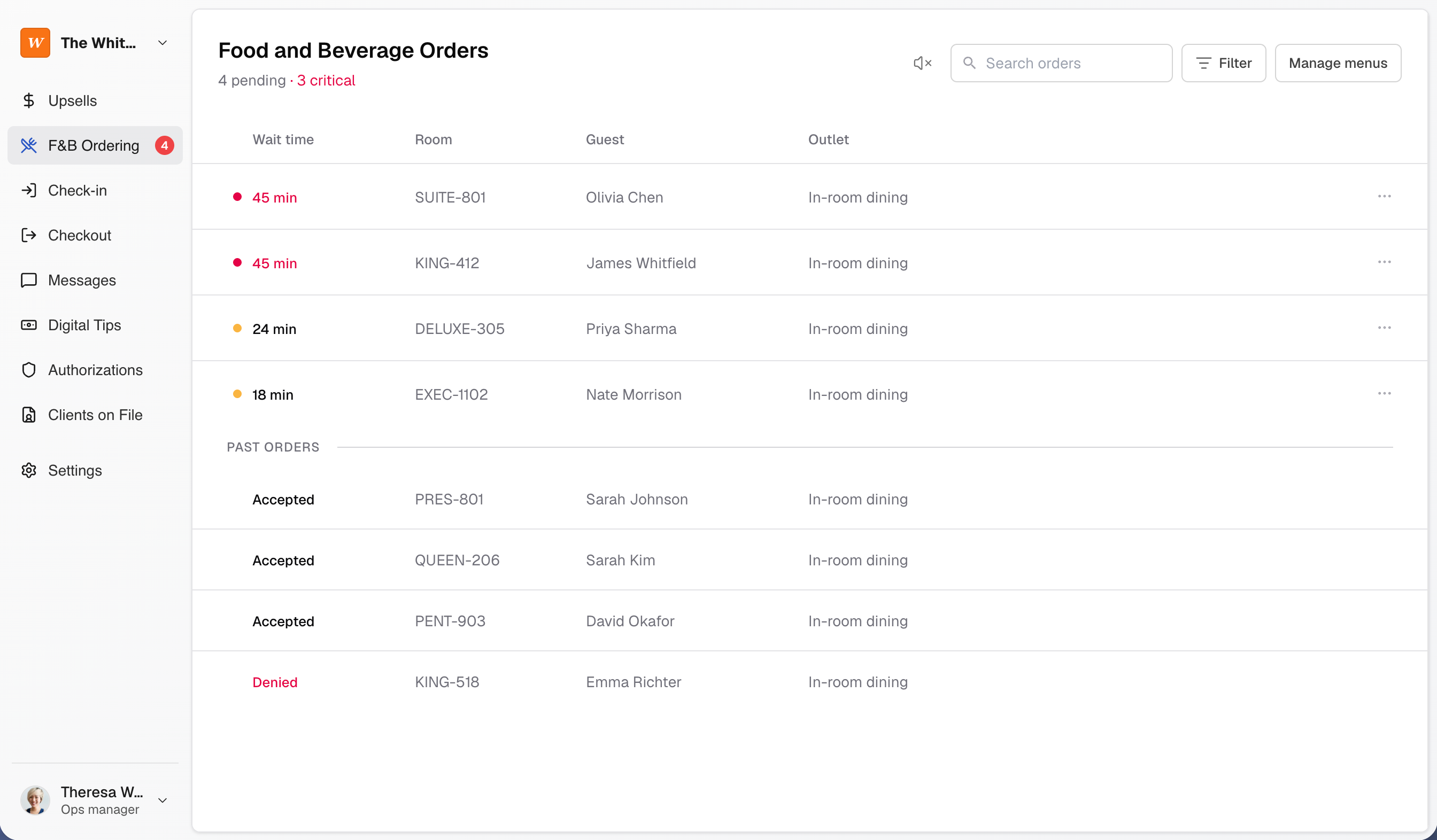This screenshot has width=1437, height=840.
Task: Open the Checkout section
Action: point(79,235)
